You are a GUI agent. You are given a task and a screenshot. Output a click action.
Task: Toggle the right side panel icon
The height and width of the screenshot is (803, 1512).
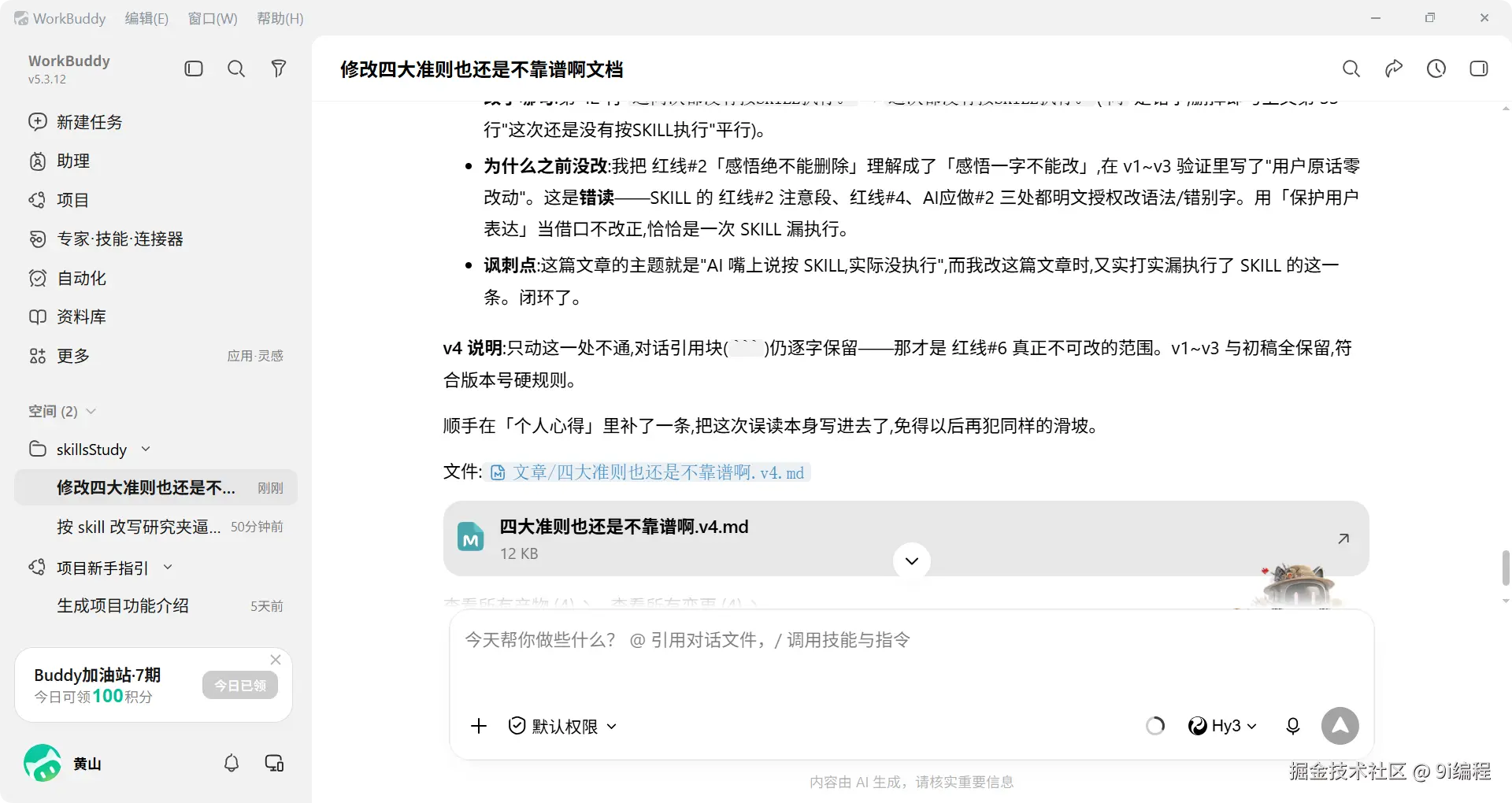pyautogui.click(x=1479, y=68)
